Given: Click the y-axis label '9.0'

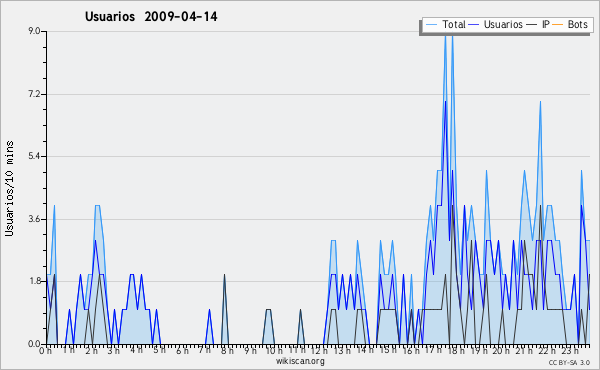Looking at the screenshot, I should point(35,31).
